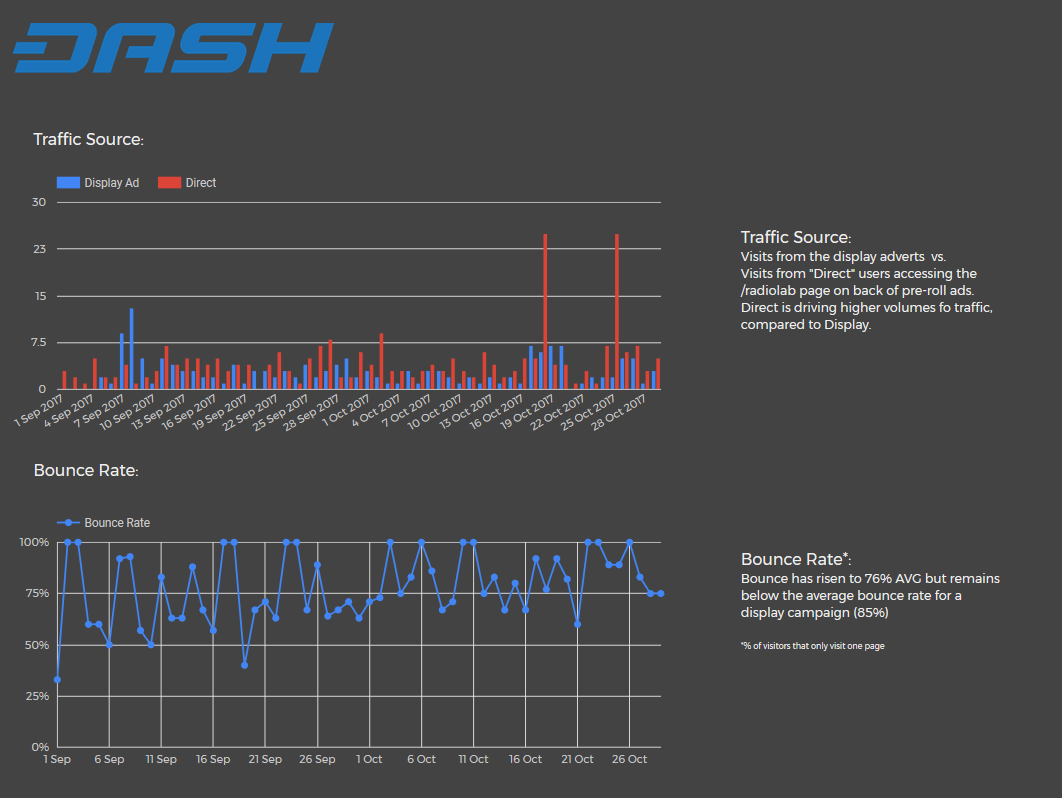Viewport: 1062px width, 798px height.
Task: Click the tall red Direct bar near 26 Oct
Action: (617, 312)
